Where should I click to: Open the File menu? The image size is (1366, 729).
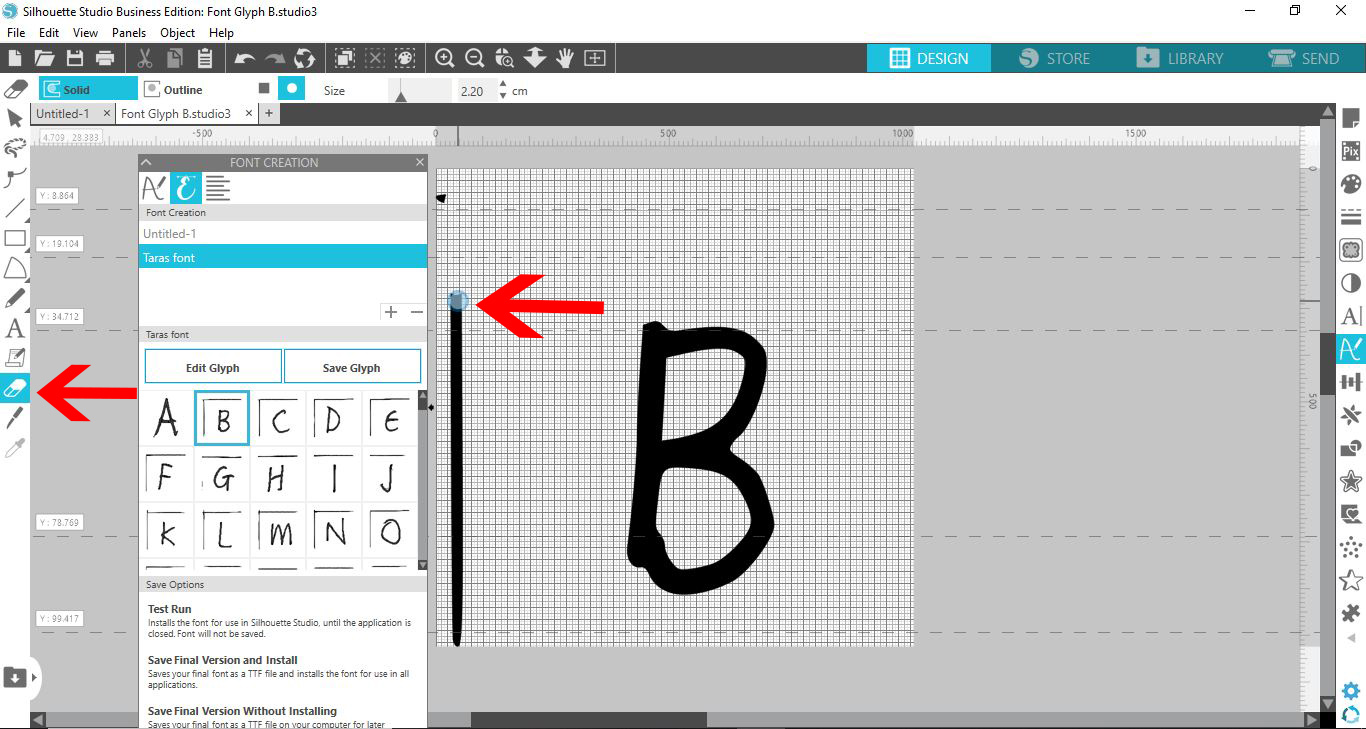click(16, 32)
